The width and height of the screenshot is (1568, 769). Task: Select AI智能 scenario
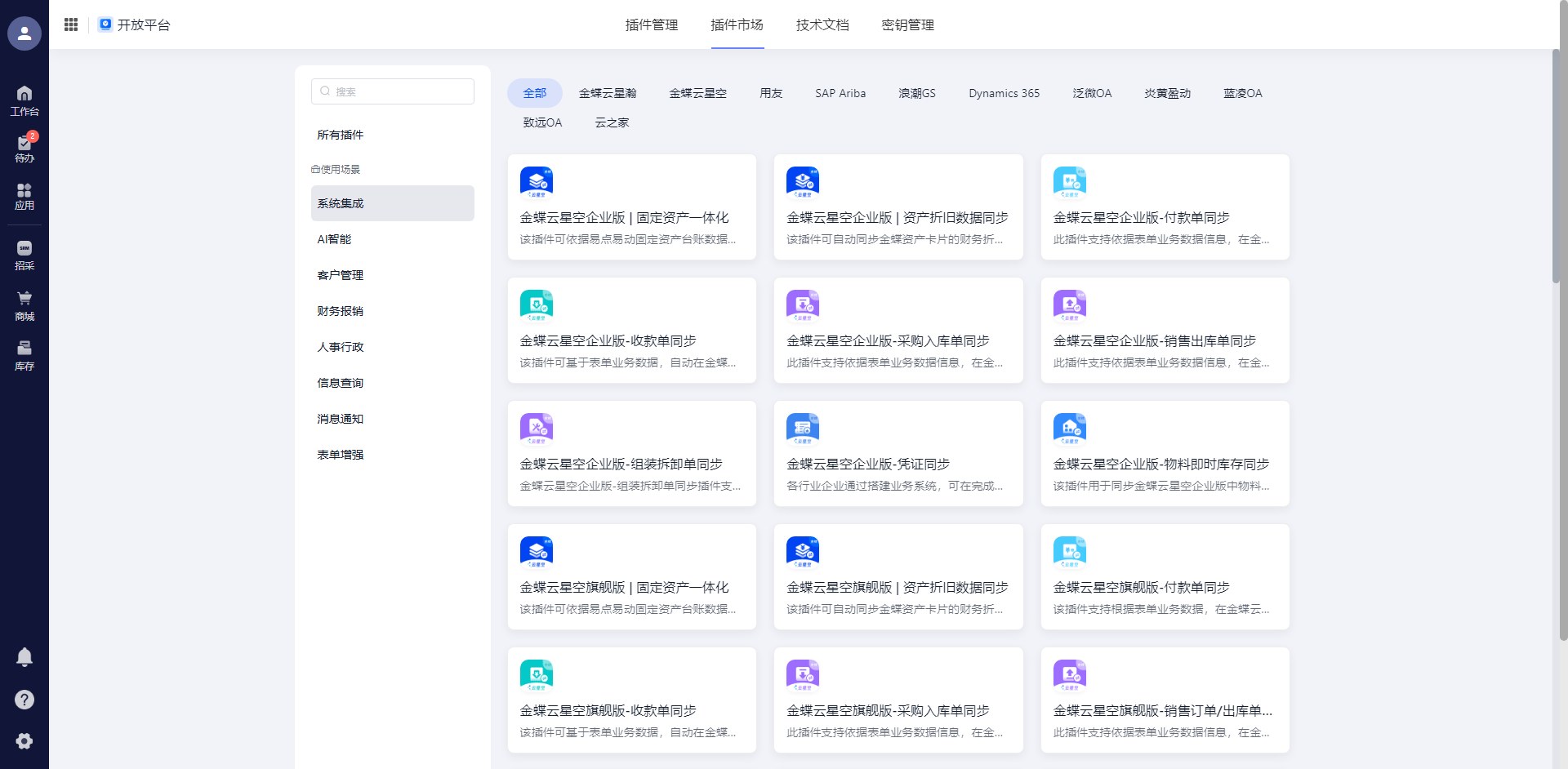coord(393,239)
